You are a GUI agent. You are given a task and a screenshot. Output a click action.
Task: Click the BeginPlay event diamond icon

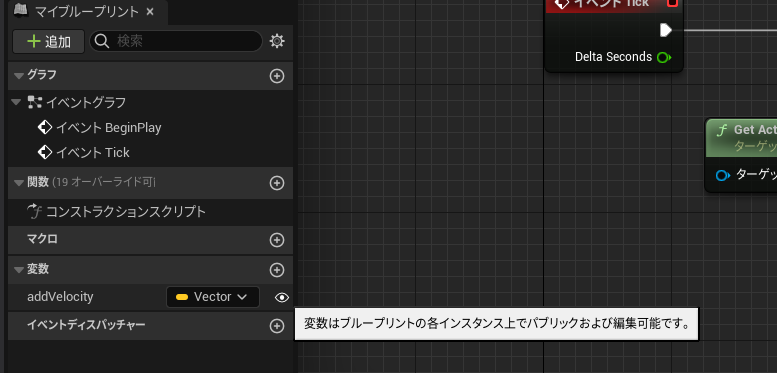coord(45,128)
